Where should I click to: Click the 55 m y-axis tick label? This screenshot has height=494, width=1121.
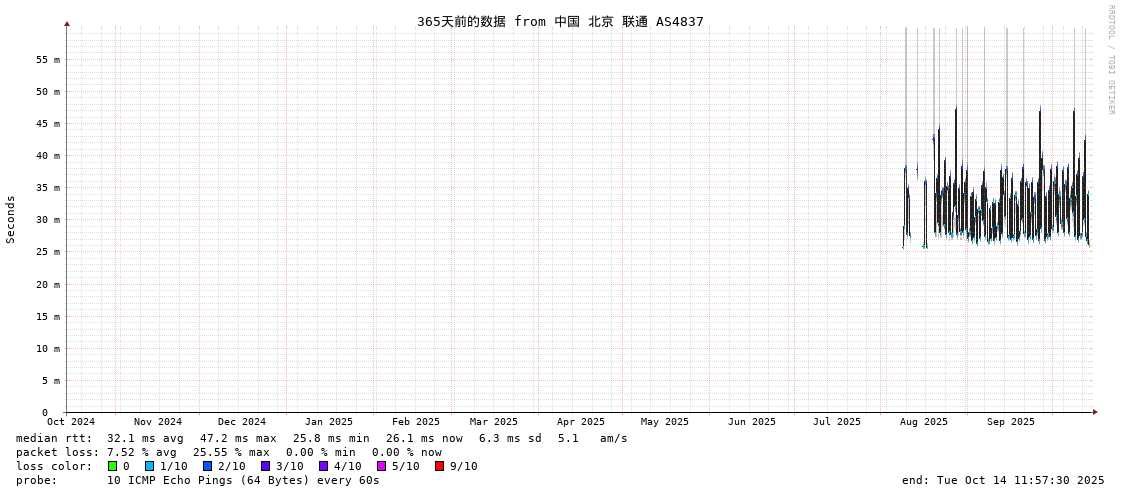48,59
